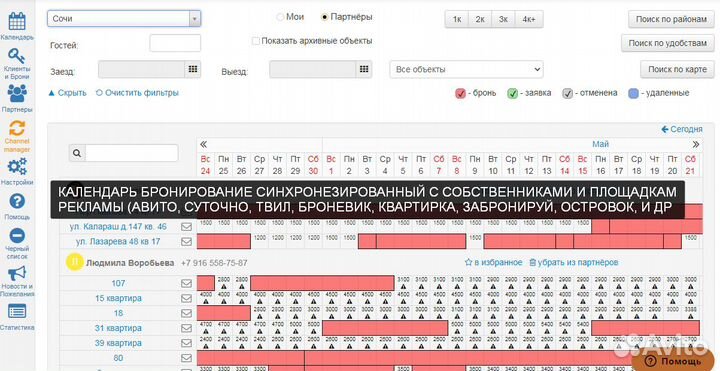Open Настройки gears icon

pos(17,166)
